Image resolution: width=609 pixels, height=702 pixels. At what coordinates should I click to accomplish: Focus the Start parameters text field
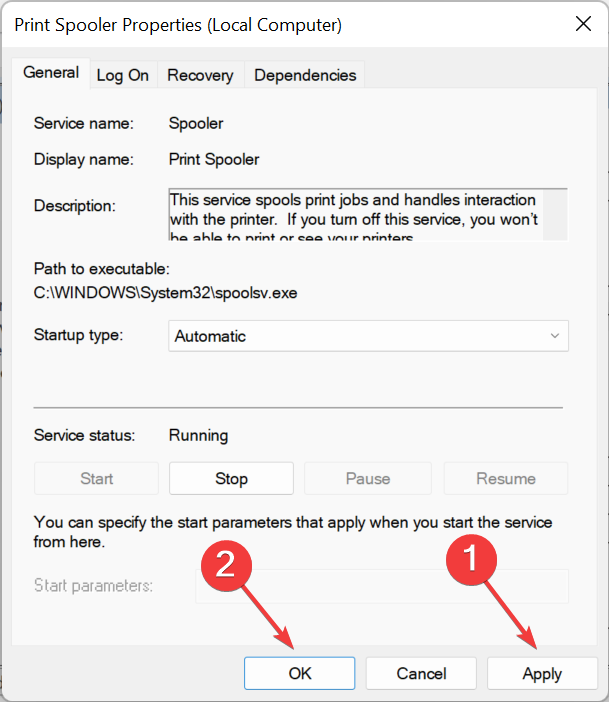click(x=381, y=585)
